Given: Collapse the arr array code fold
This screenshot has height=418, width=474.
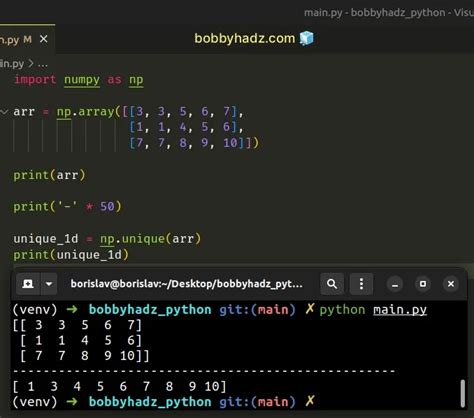Looking at the screenshot, I should [4, 112].
